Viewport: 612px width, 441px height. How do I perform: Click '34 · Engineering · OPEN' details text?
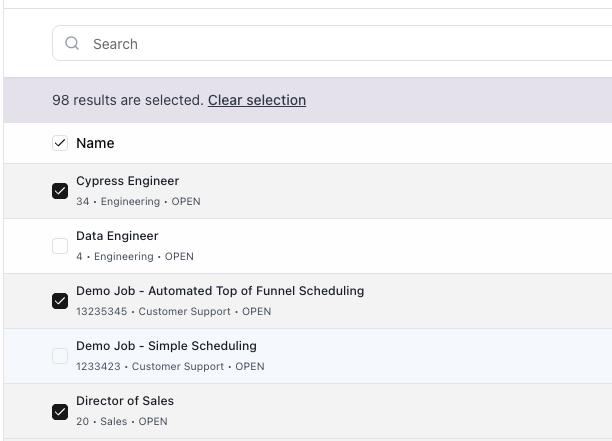(x=138, y=202)
